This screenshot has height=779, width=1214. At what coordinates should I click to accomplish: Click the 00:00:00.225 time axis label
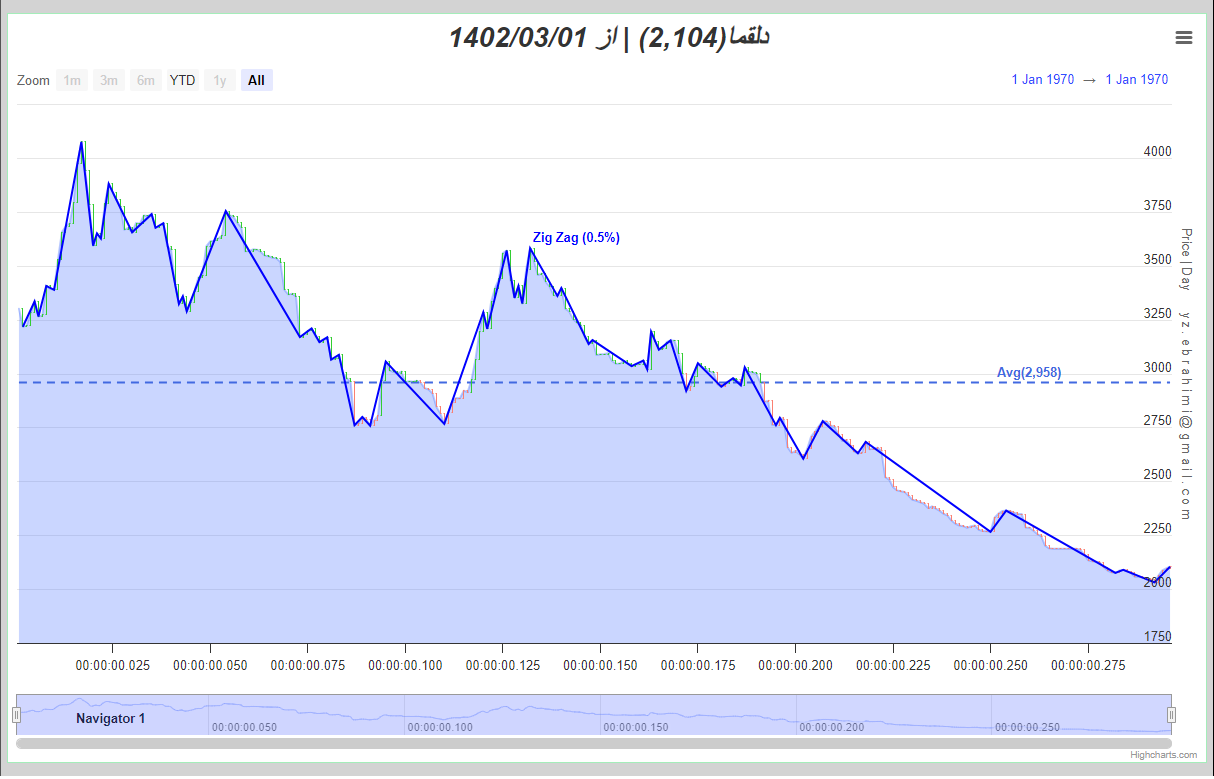coord(893,664)
